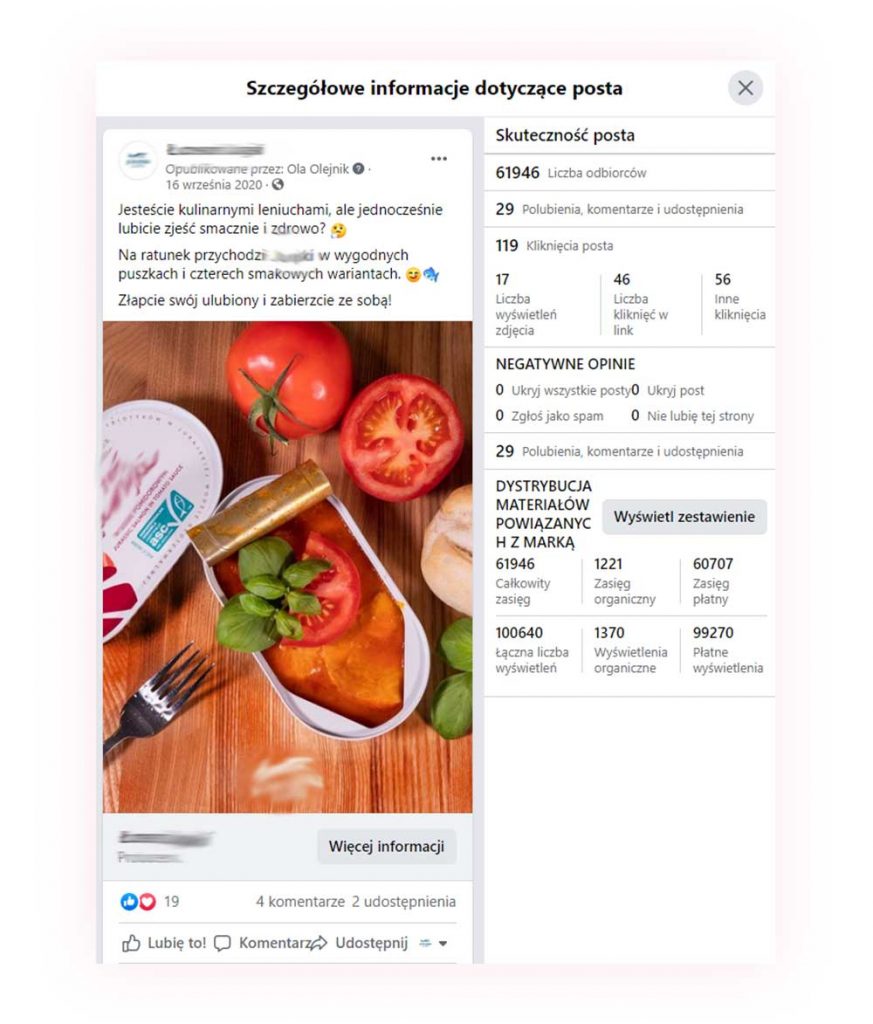Viewport: 873px width, 1024px height.
Task: Open the 4 komentarze link
Action: [x=300, y=902]
